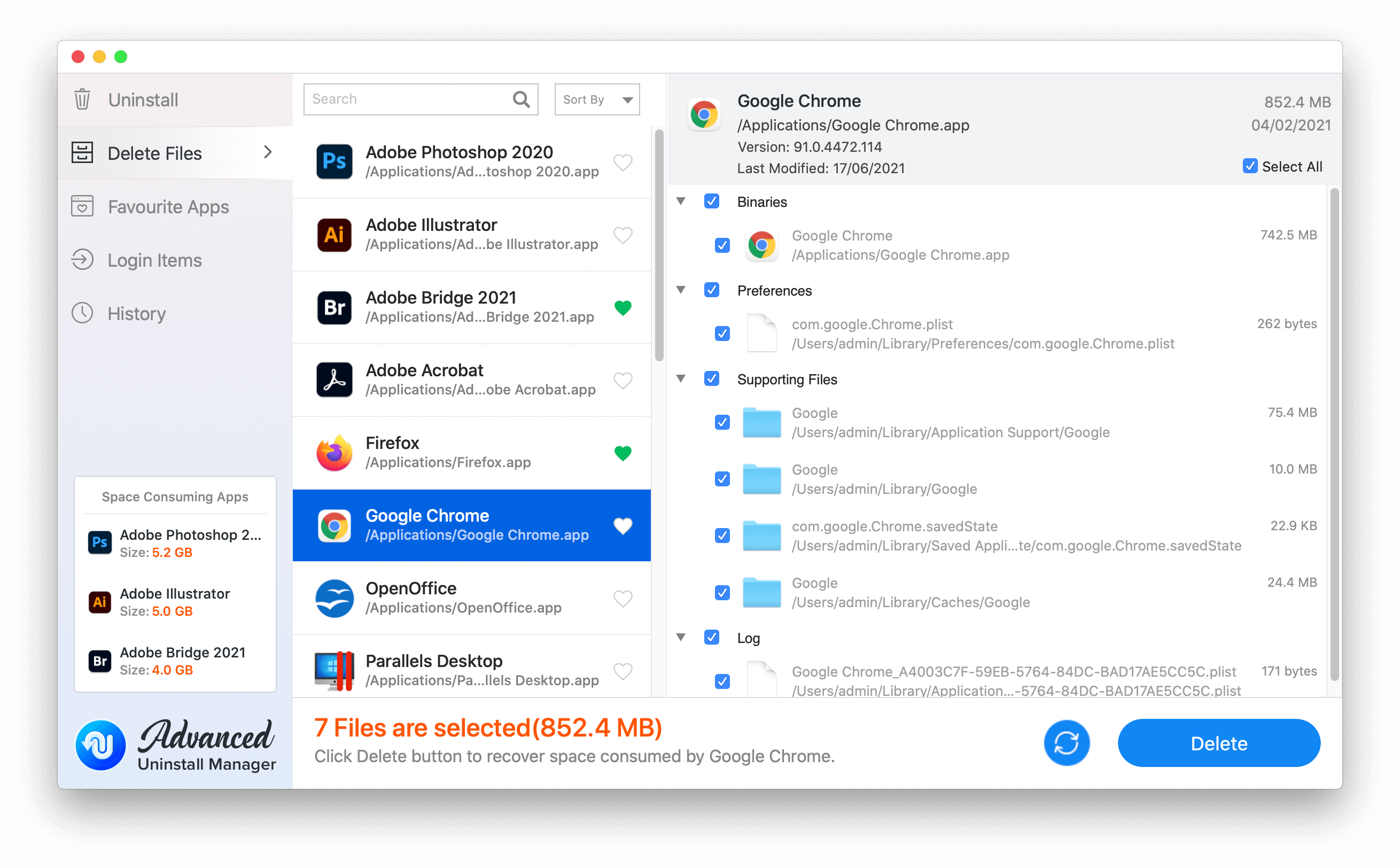The height and width of the screenshot is (868, 1400).
Task: Click the Parallels Desktop app icon
Action: tap(334, 671)
